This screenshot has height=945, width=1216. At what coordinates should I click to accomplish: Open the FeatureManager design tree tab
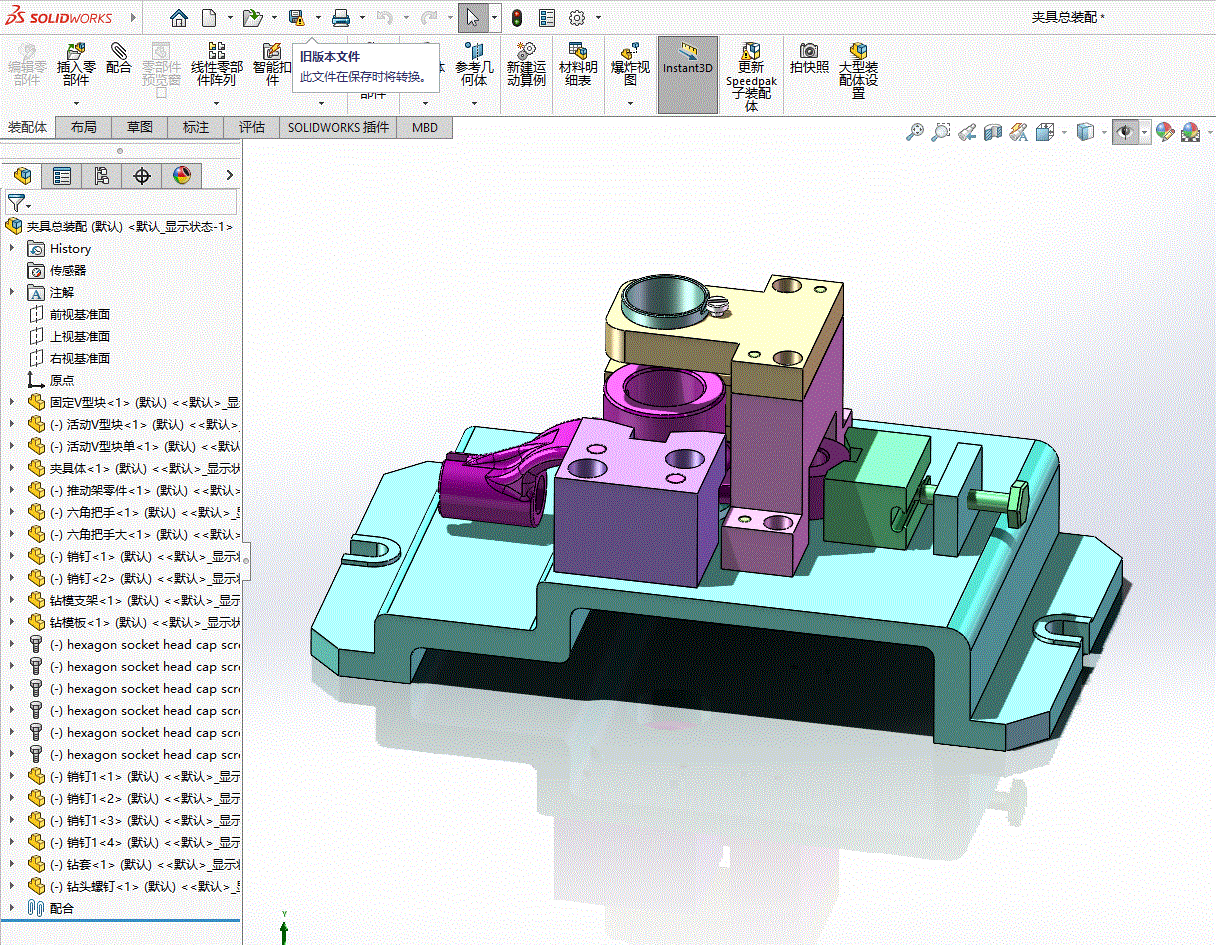[x=22, y=176]
